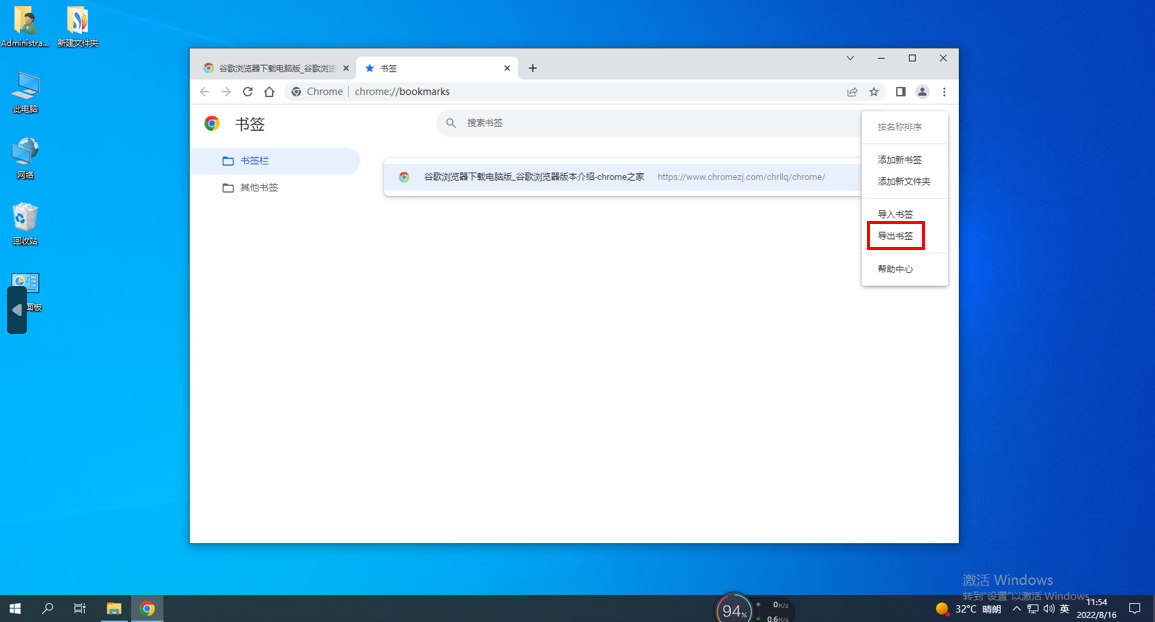Image resolution: width=1155 pixels, height=622 pixels.
Task: Toggle the browser side panel icon
Action: pos(901,92)
